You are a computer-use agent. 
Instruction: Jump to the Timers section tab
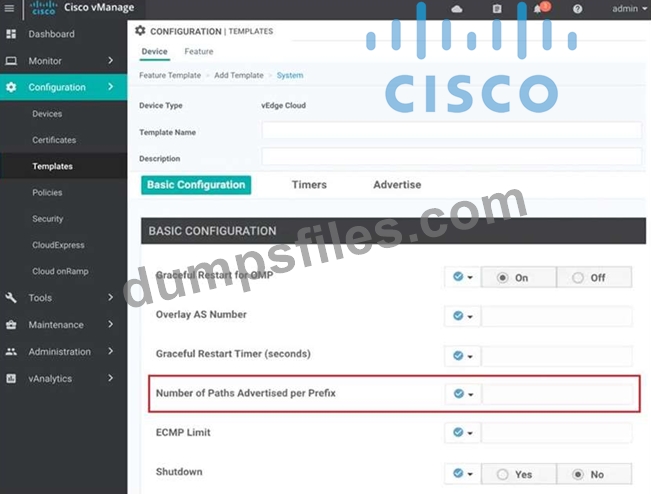pyautogui.click(x=309, y=185)
